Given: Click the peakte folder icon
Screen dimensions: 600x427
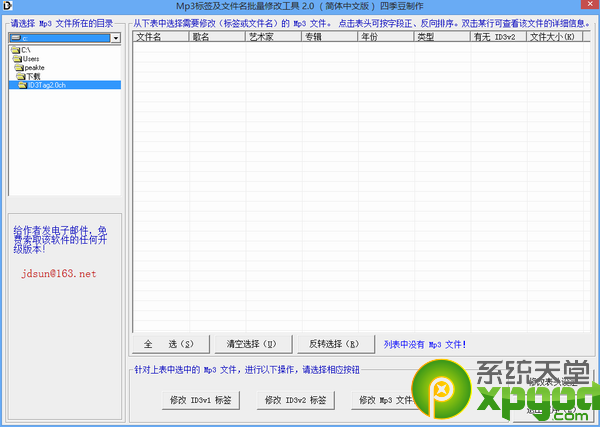Looking at the screenshot, I should tap(21, 67).
